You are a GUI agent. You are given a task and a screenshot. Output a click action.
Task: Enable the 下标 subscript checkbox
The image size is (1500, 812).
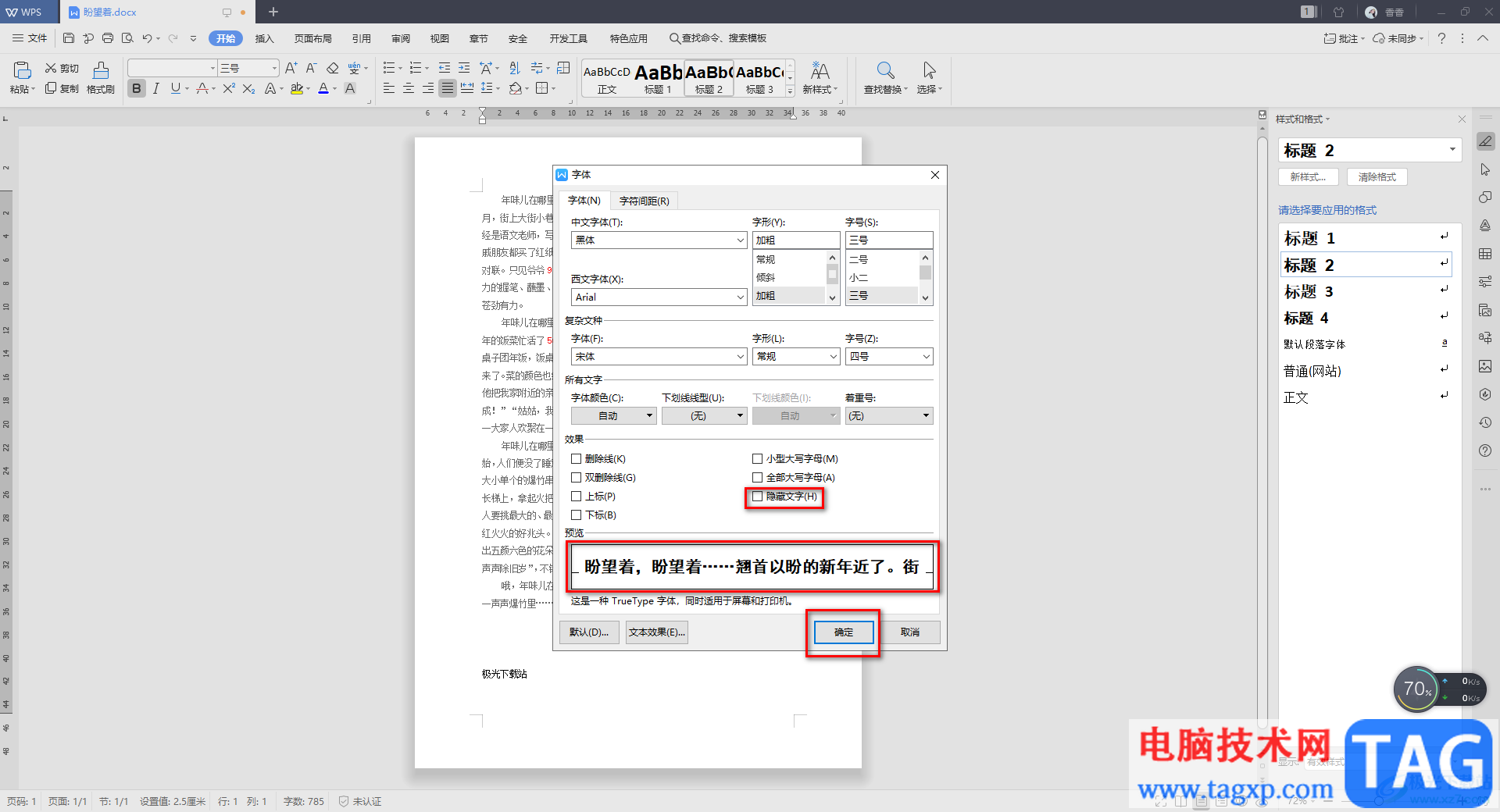coord(576,515)
